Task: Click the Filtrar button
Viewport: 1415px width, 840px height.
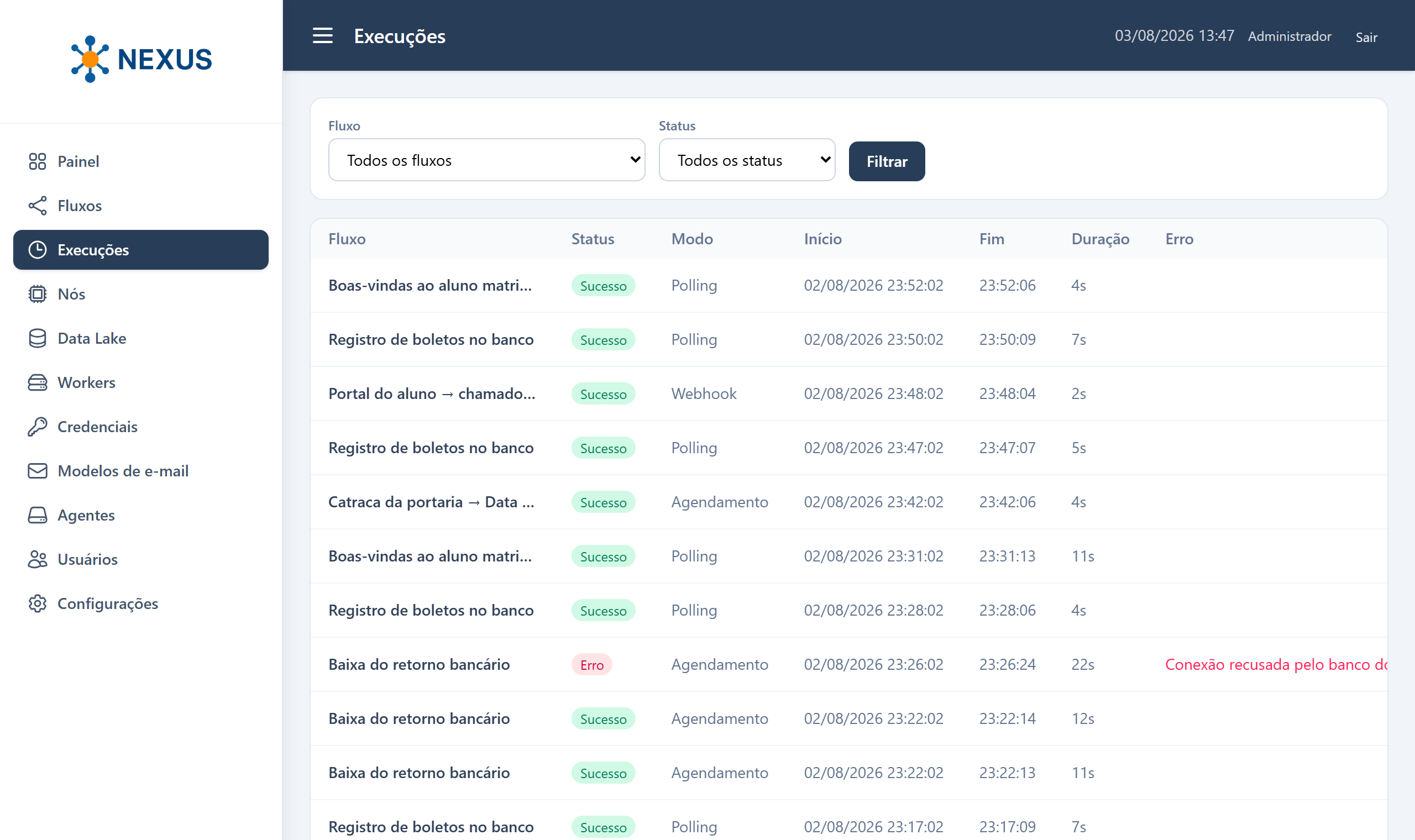Action: [x=887, y=161]
